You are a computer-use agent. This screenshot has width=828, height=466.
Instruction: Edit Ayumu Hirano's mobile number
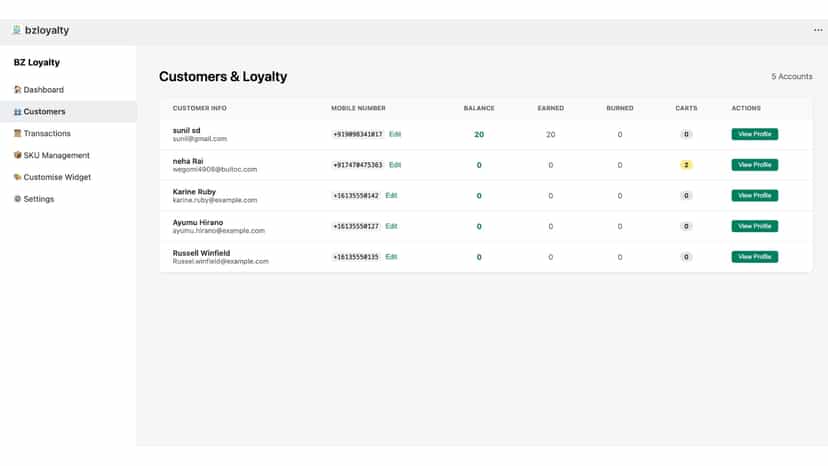(x=391, y=226)
